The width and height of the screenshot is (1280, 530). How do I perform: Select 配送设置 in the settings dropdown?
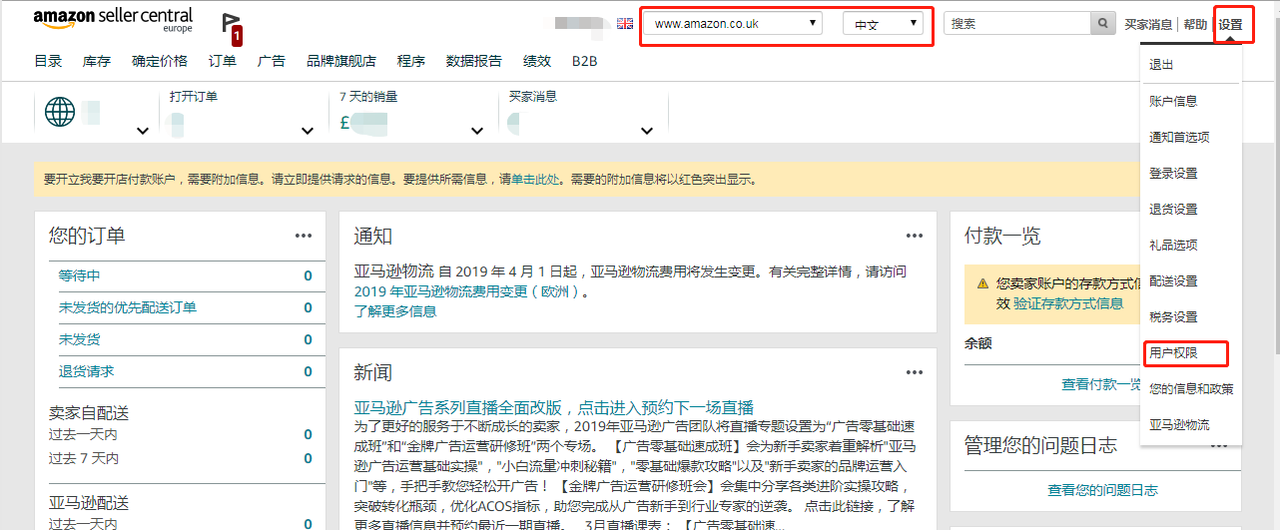1173,281
